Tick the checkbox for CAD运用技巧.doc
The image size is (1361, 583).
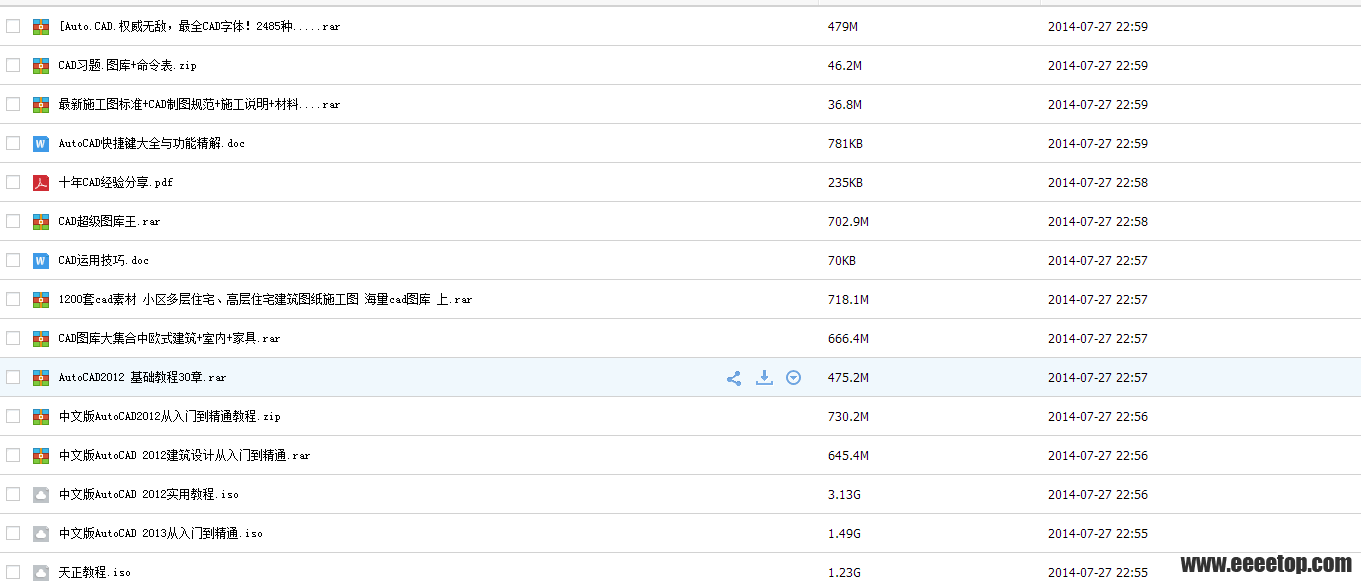tap(13, 260)
